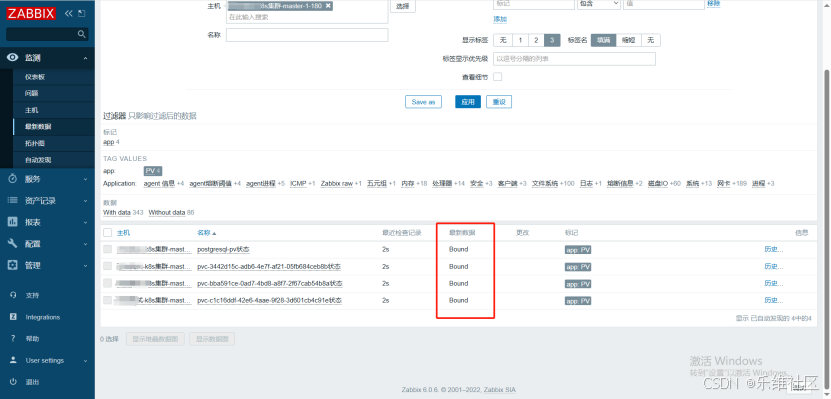Viewport: 831px width, 399px height.
Task: Open 主机 in the 监测 submenu
Action: tap(32, 110)
